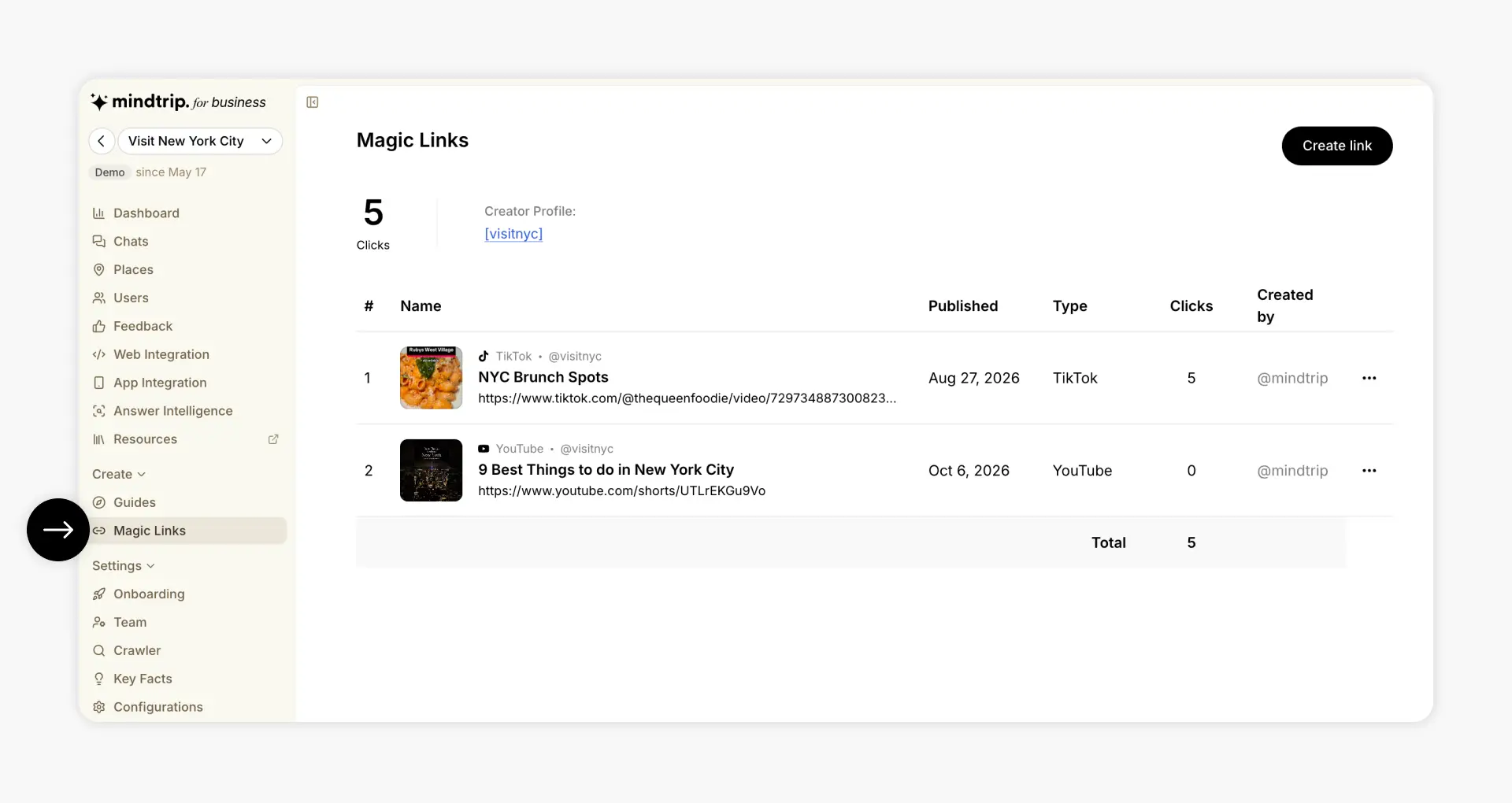Open more options for the YouTube row
Image resolution: width=1512 pixels, height=803 pixels.
(x=1369, y=471)
